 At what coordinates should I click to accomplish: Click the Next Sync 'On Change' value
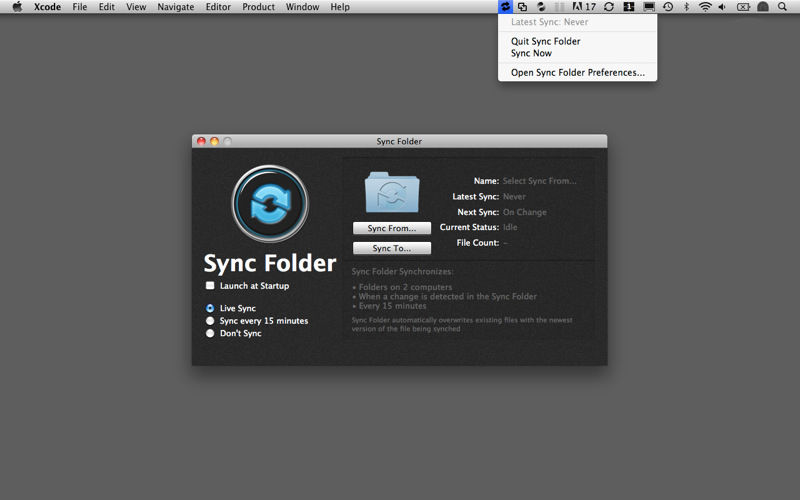point(524,212)
